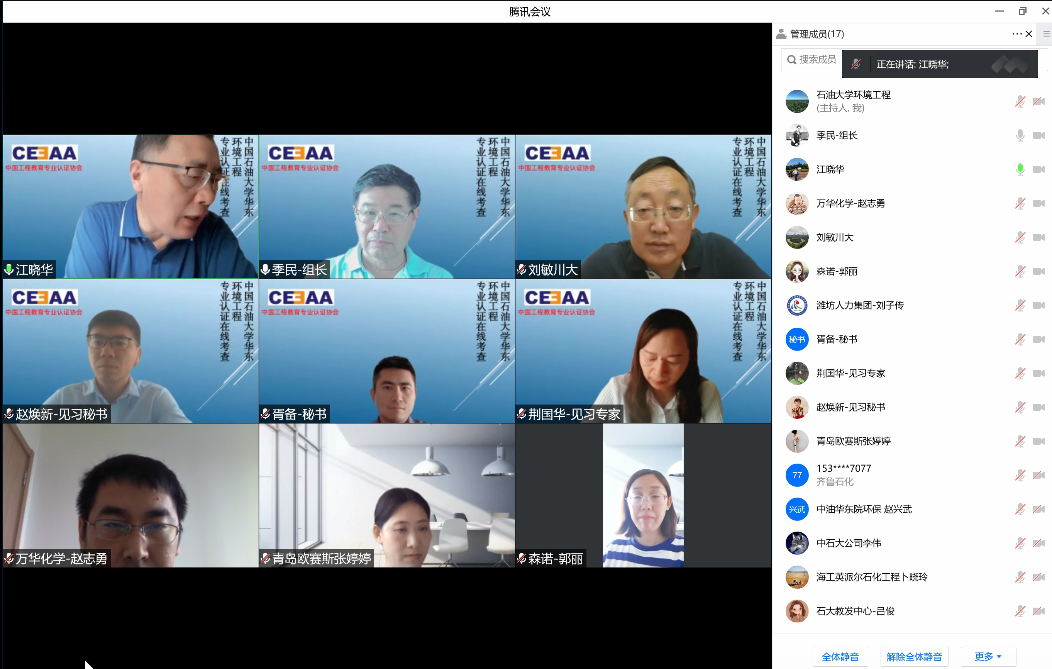
Task: Click the camera icon for 刘敏川大
Action: pyautogui.click(x=1039, y=237)
